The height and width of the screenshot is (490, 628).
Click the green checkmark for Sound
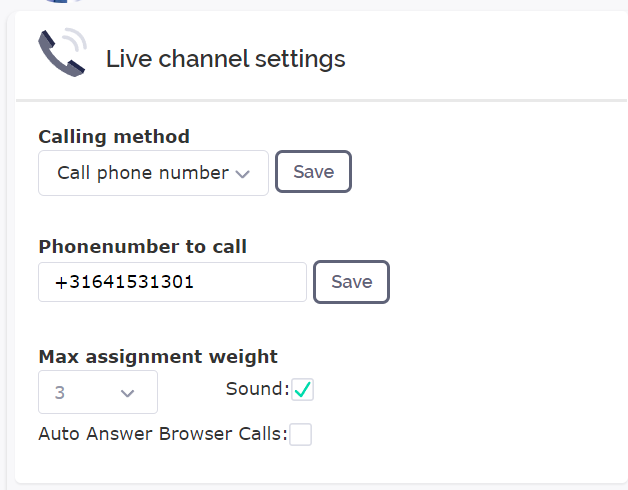click(302, 389)
